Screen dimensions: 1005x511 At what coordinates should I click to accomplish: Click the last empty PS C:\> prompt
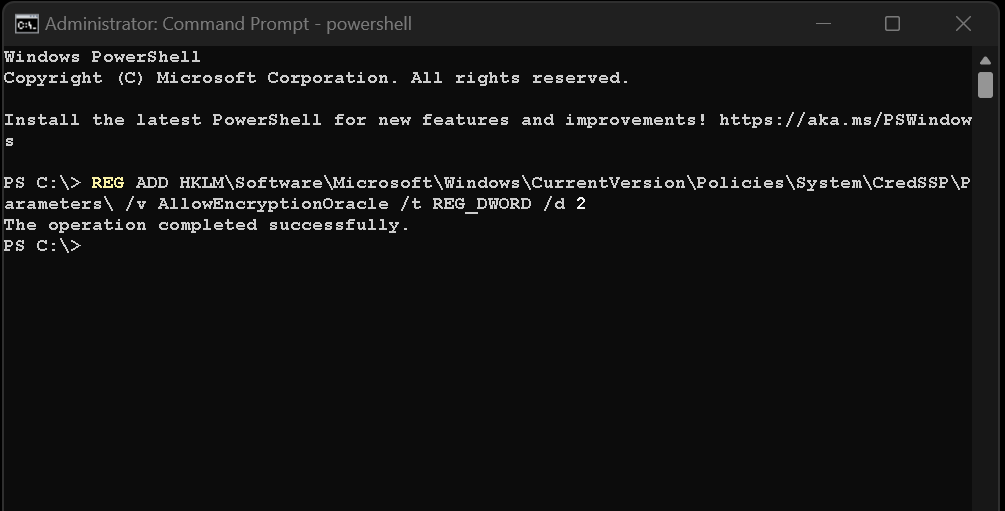pyautogui.click(x=42, y=246)
